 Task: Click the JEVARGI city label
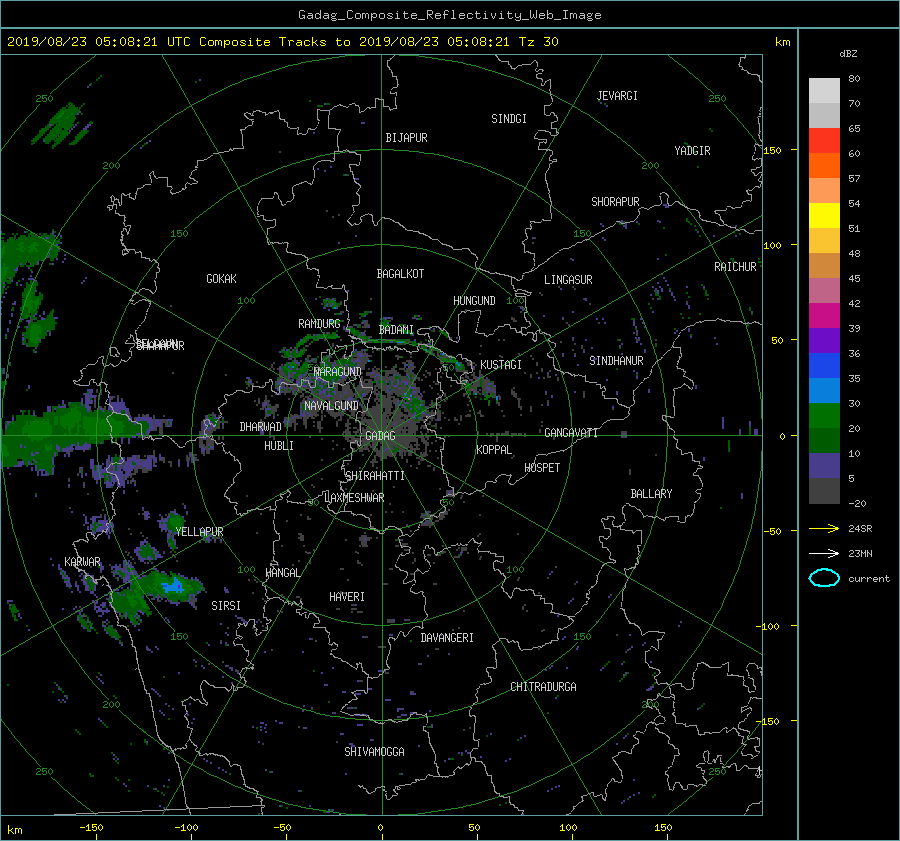pyautogui.click(x=617, y=96)
